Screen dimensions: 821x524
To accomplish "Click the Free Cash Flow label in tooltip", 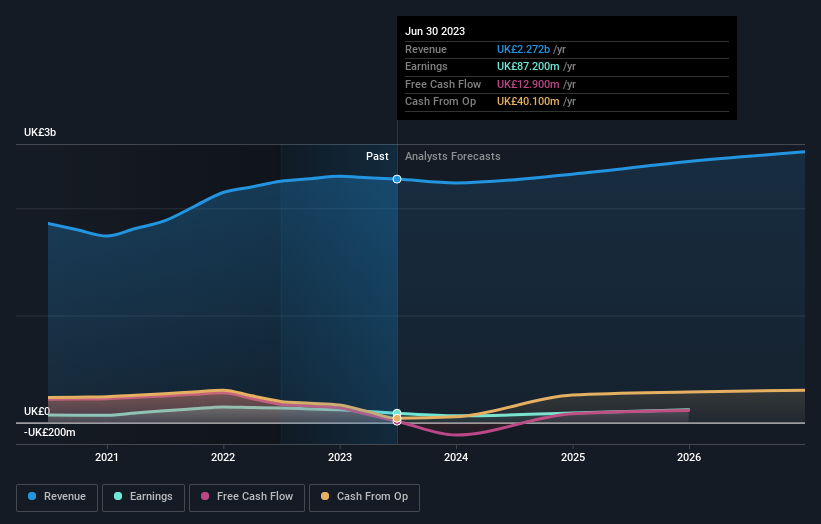I will tap(443, 84).
